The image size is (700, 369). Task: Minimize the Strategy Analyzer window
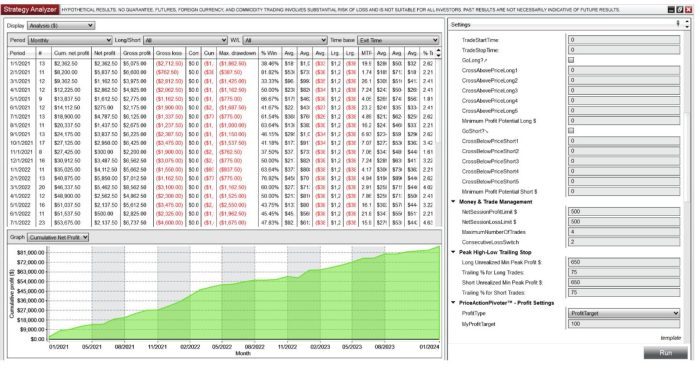point(671,9)
